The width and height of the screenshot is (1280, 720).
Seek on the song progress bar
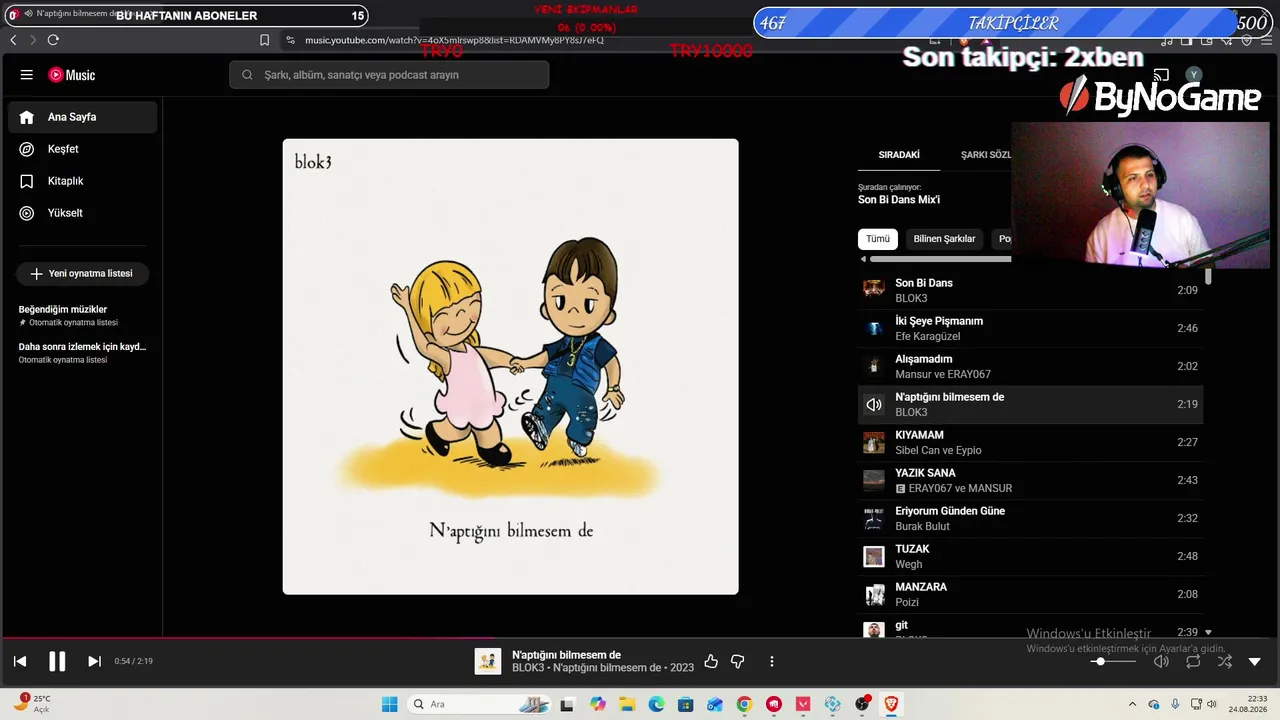tap(640, 637)
